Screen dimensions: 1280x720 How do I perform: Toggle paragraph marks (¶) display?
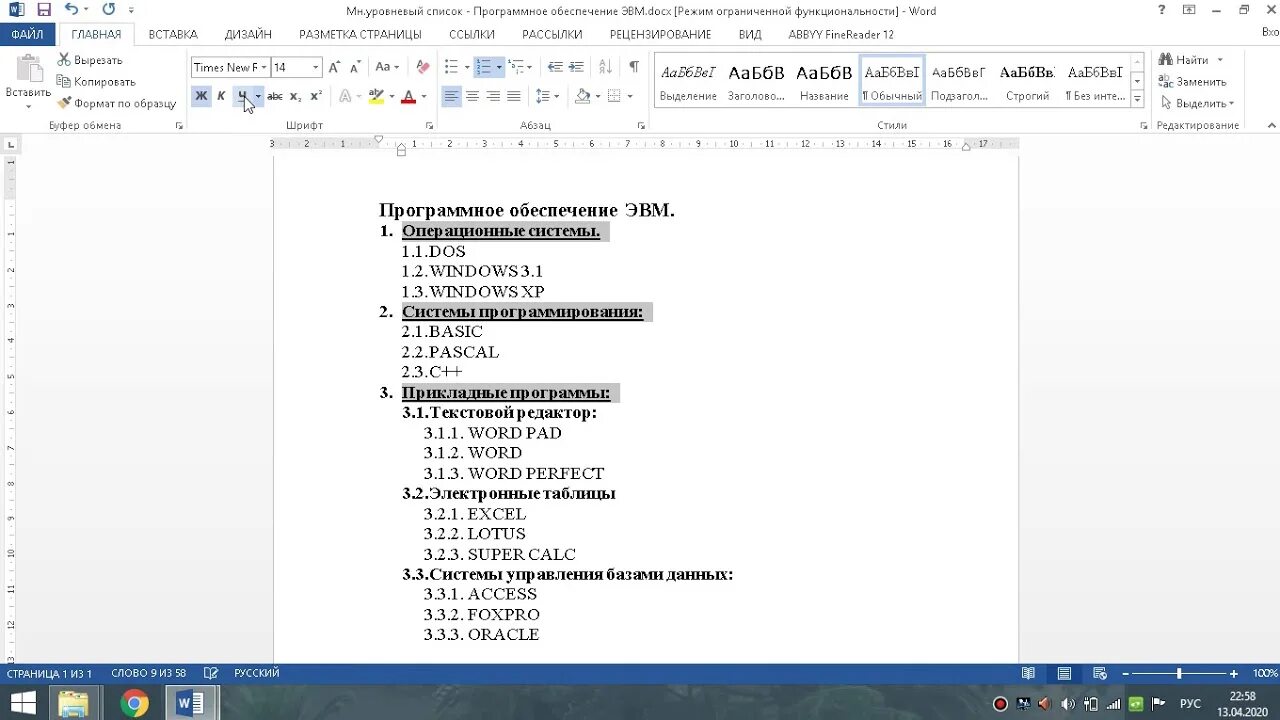pyautogui.click(x=633, y=67)
